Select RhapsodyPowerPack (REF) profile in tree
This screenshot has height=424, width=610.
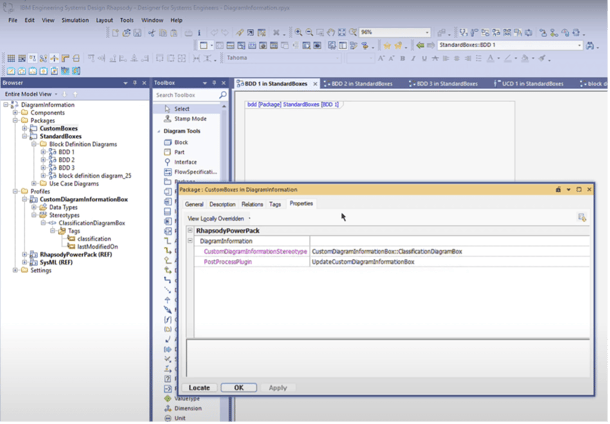(76, 255)
